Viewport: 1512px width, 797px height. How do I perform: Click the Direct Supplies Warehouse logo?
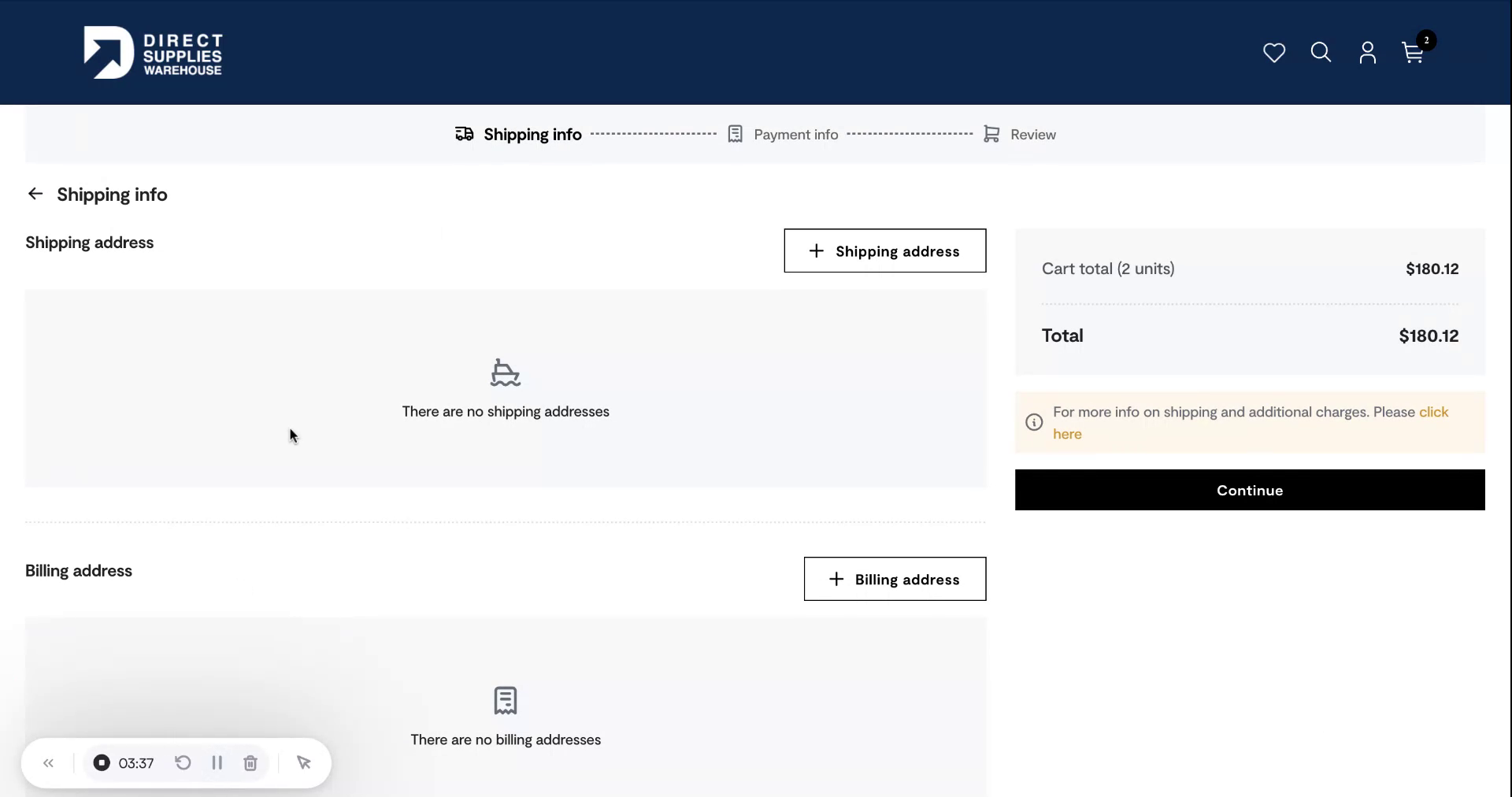(x=154, y=52)
